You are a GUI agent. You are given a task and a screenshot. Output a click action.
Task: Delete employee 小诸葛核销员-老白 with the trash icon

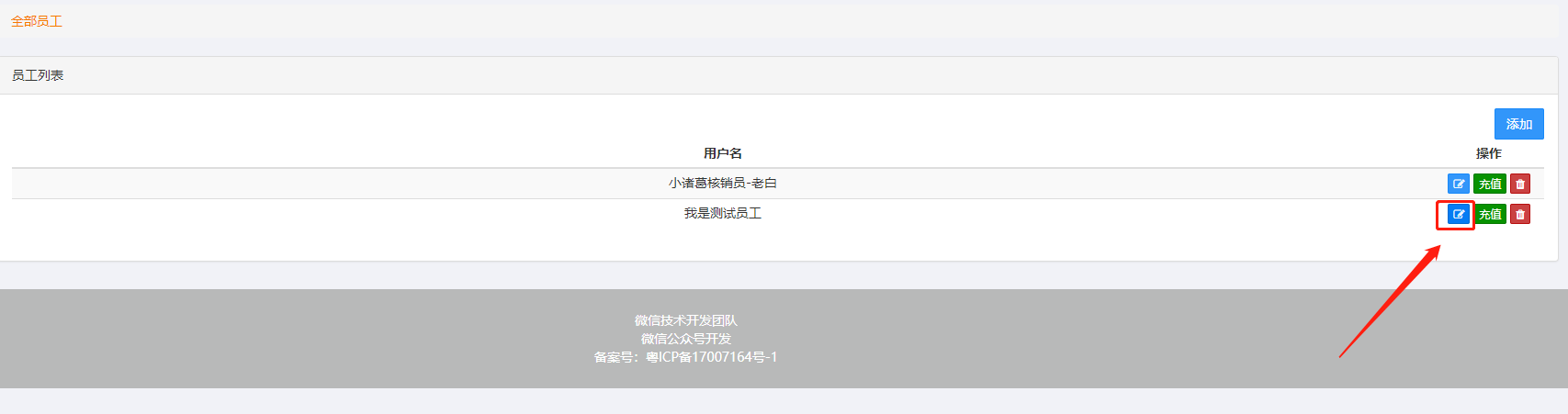[1520, 184]
